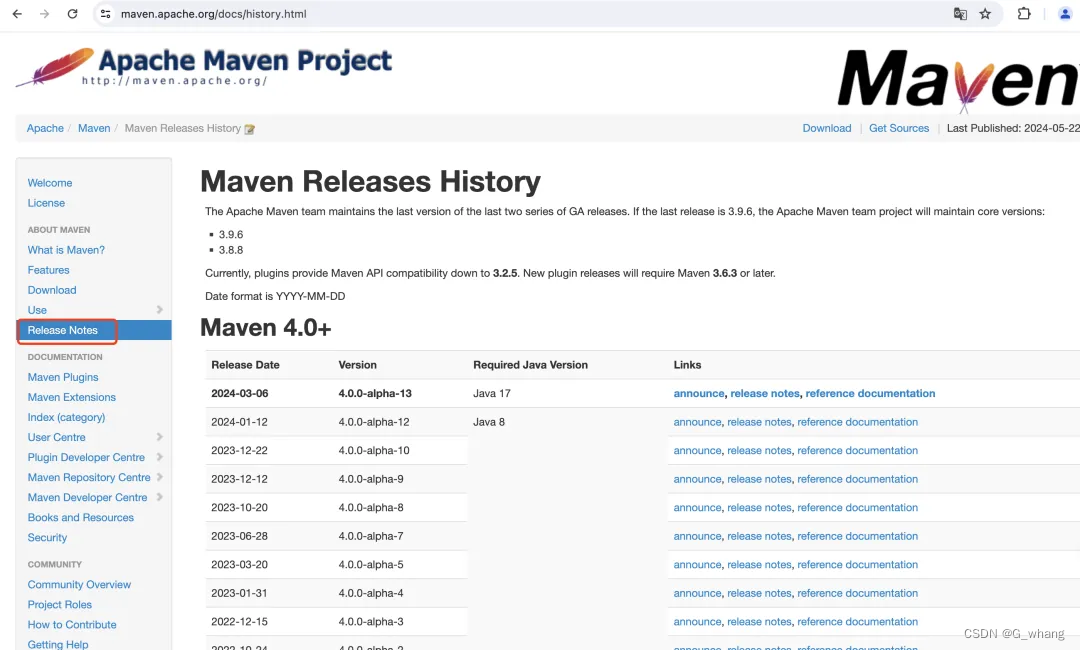Open announce link for 4.0.0-alpha-8
The image size is (1080, 650).
click(698, 508)
